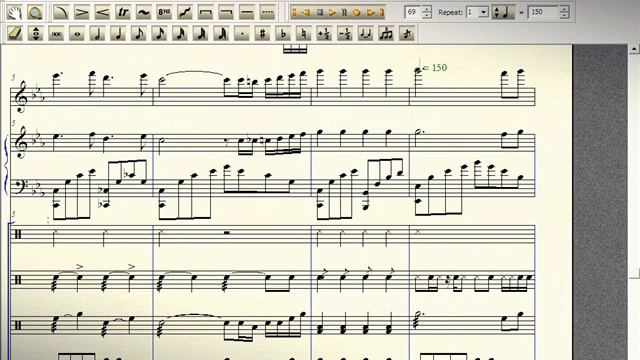This screenshot has height=360, width=640.
Task: Select the 64th note duration
Action: coord(200,33)
